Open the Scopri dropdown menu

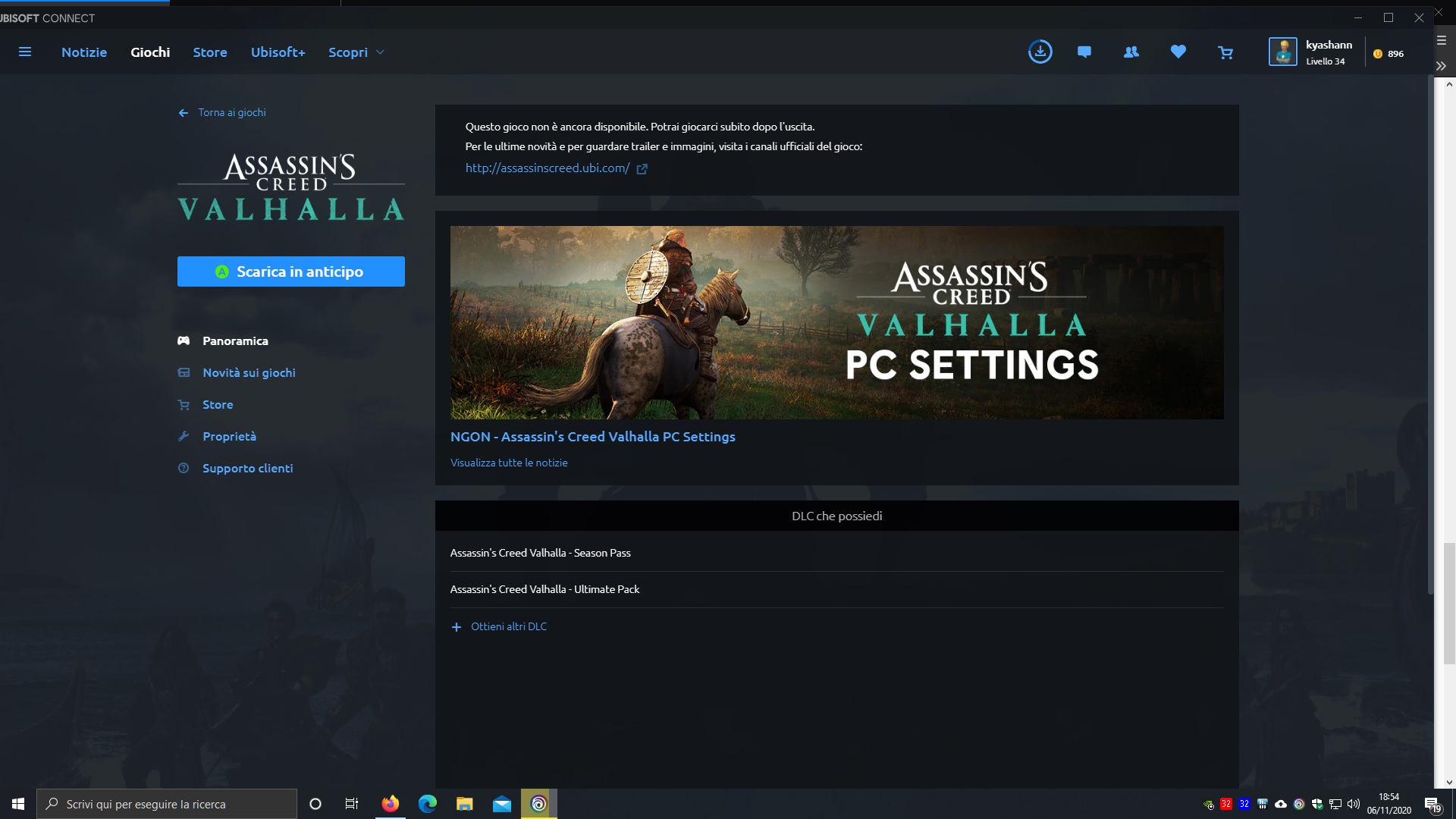pos(356,52)
